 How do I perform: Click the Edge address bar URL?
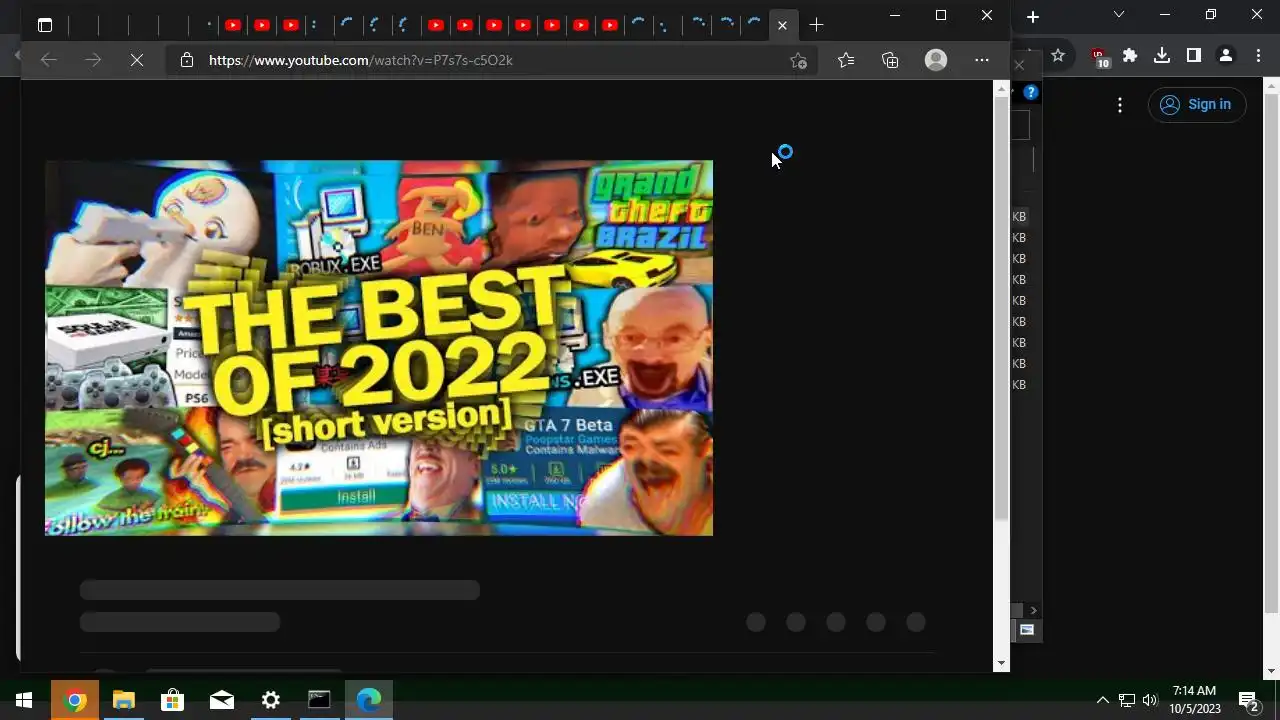point(361,60)
